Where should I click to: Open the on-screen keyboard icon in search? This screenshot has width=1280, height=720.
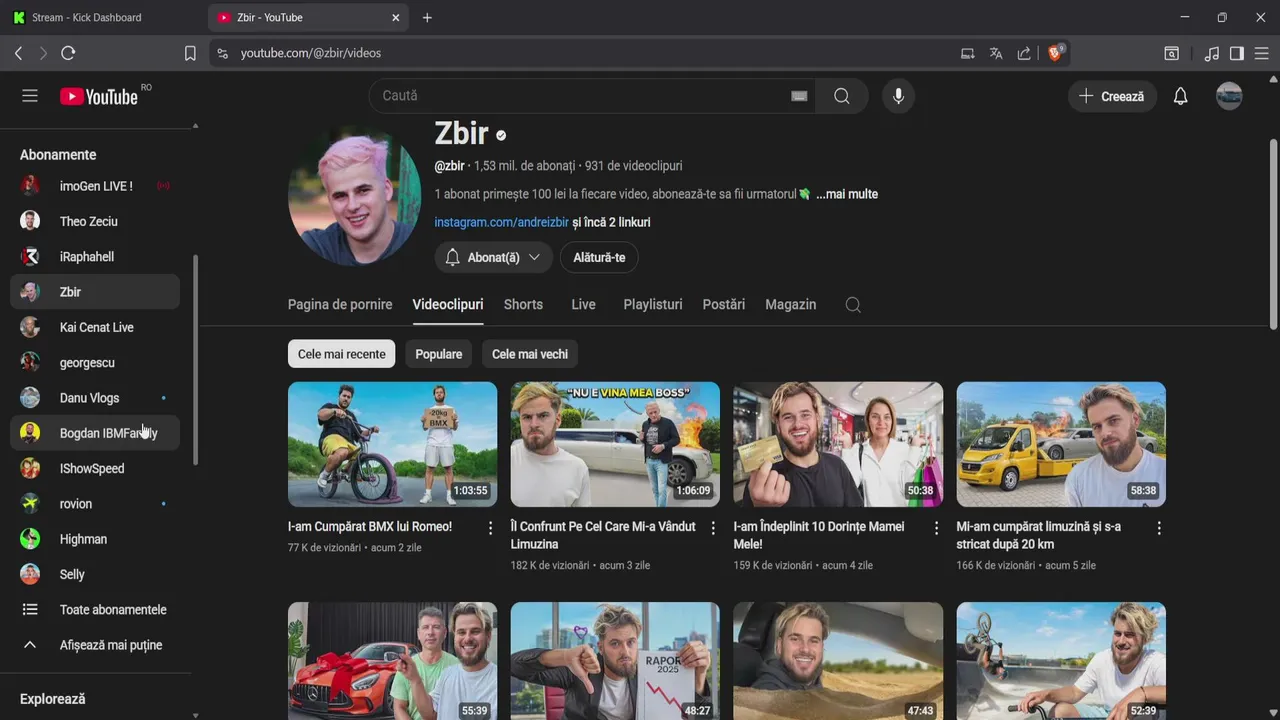tap(799, 96)
